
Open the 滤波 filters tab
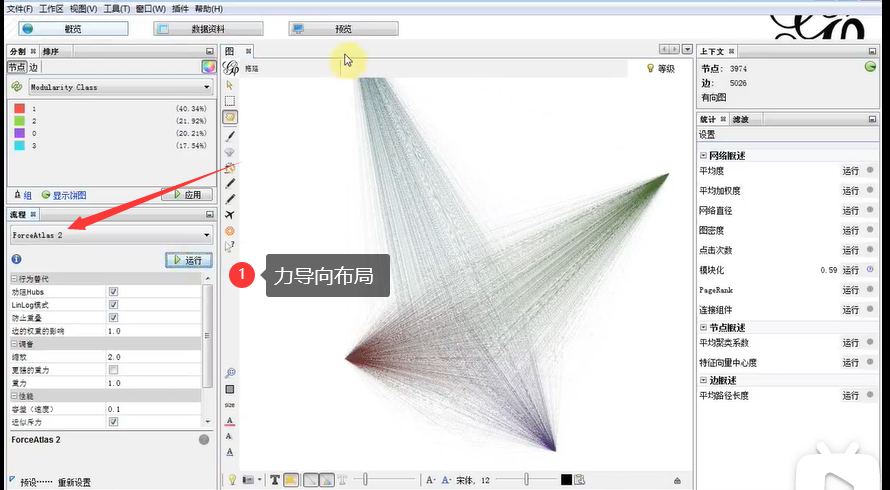pyautogui.click(x=740, y=119)
